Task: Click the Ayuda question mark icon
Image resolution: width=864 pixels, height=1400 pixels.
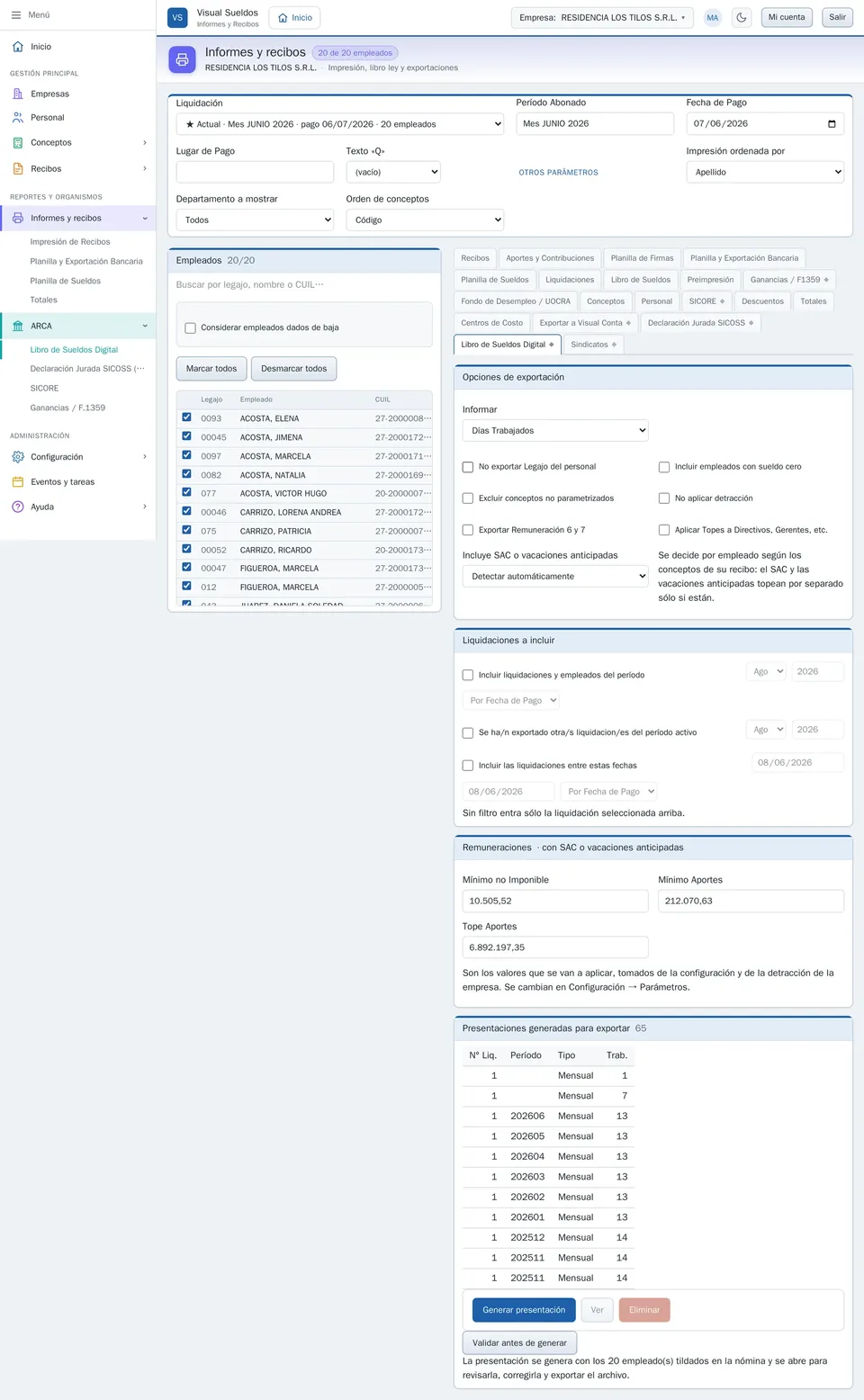Action: [18, 507]
